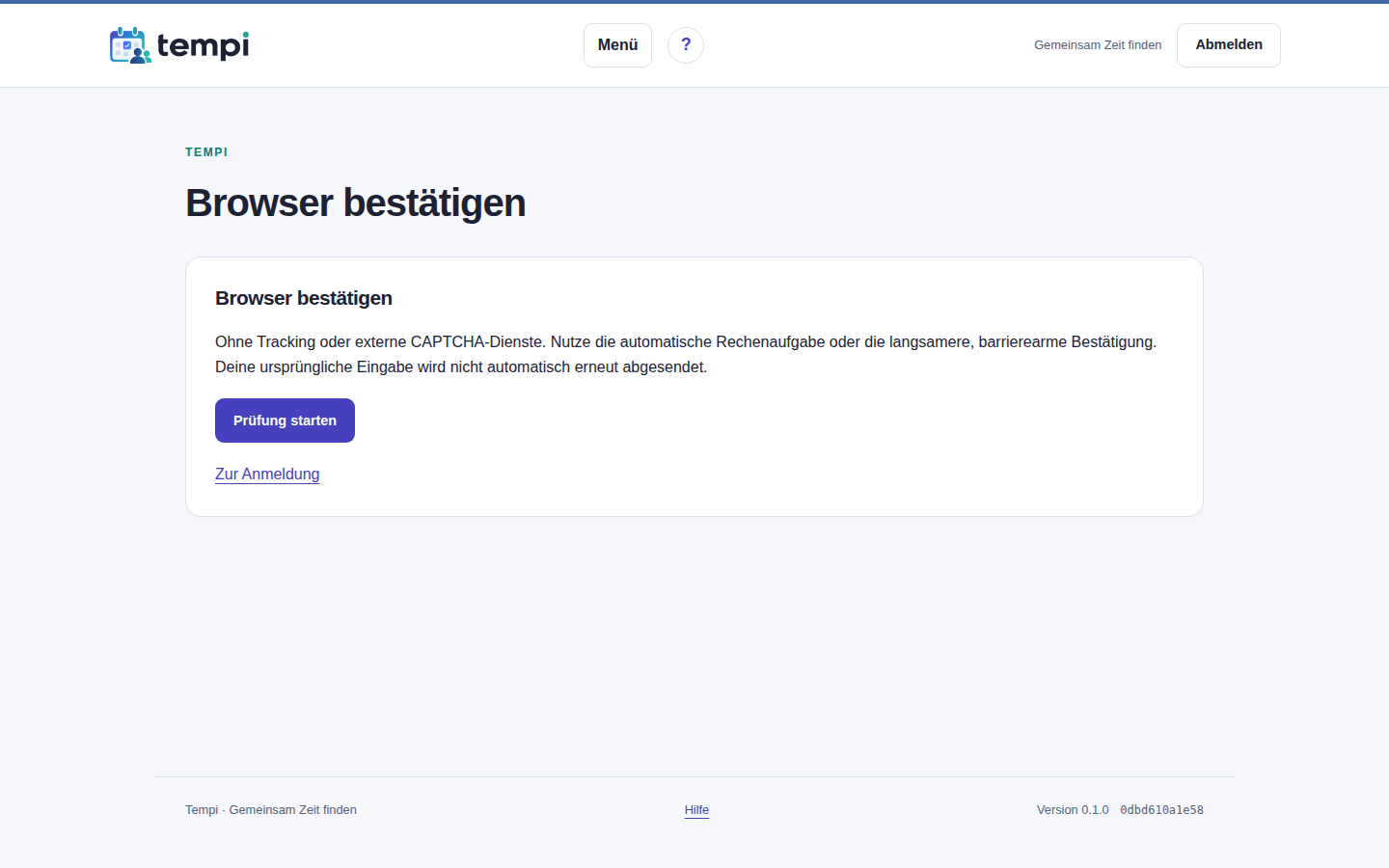Start the check with Prüfung starten
The image size is (1389, 868).
(x=285, y=420)
